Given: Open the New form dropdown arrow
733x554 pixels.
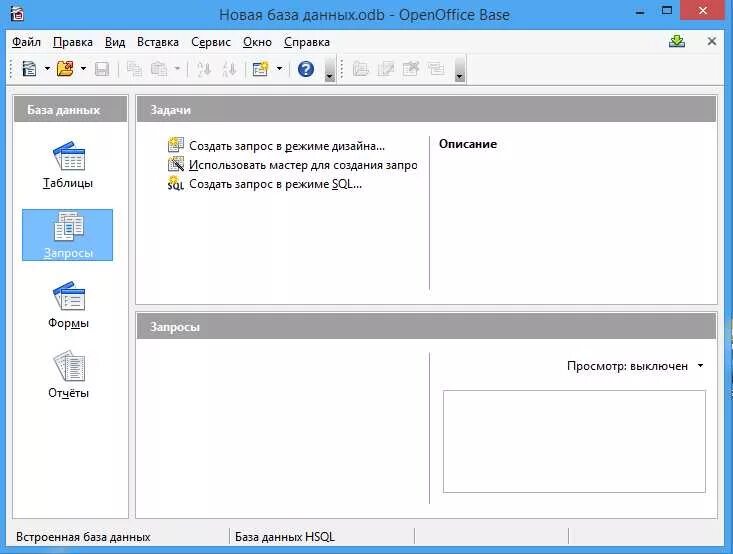Looking at the screenshot, I should click(x=279, y=69).
